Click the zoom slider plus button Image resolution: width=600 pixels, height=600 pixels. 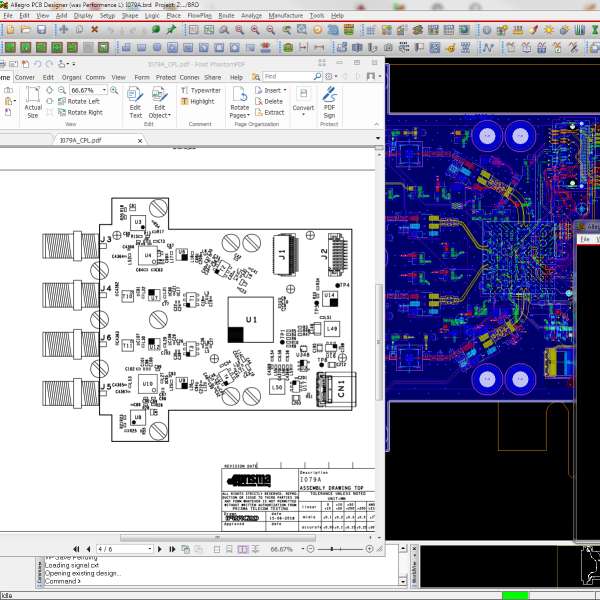click(370, 549)
